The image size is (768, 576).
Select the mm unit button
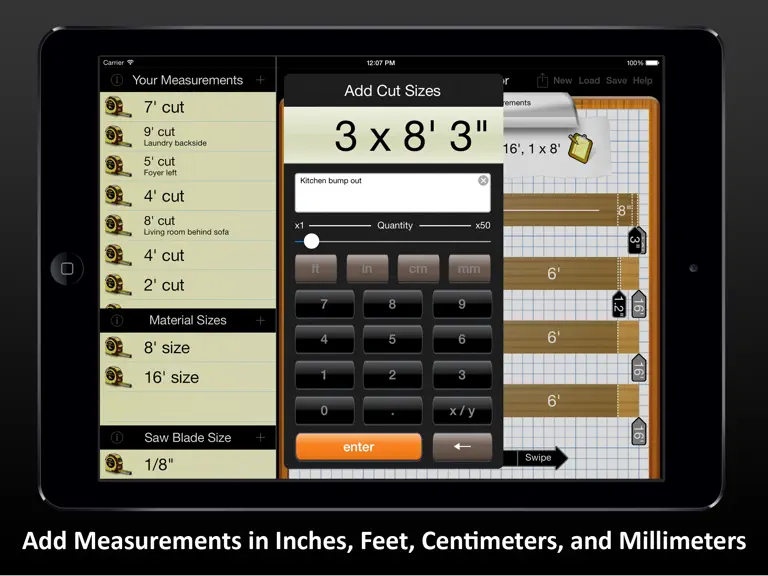pyautogui.click(x=469, y=268)
